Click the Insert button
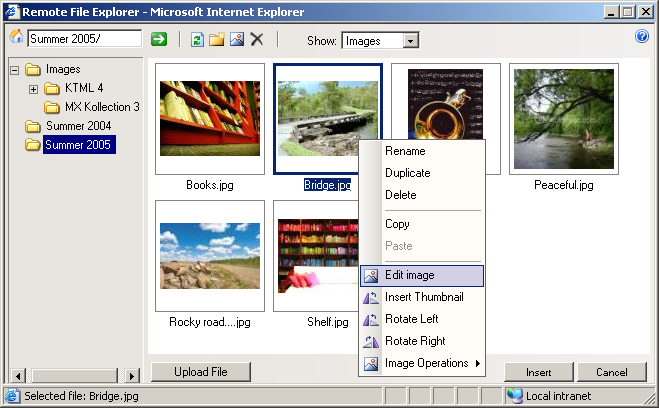The image size is (659, 408). tap(538, 372)
